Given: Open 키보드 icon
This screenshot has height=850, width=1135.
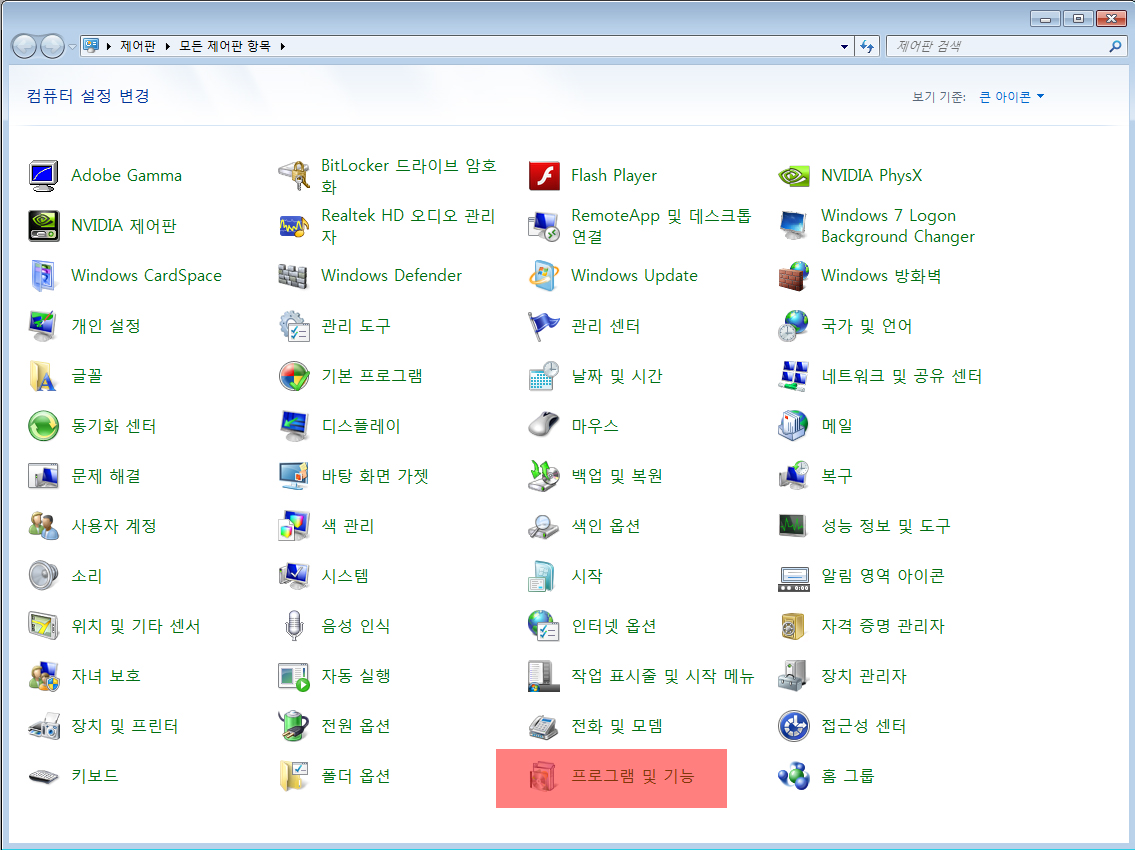Looking at the screenshot, I should click(x=43, y=776).
